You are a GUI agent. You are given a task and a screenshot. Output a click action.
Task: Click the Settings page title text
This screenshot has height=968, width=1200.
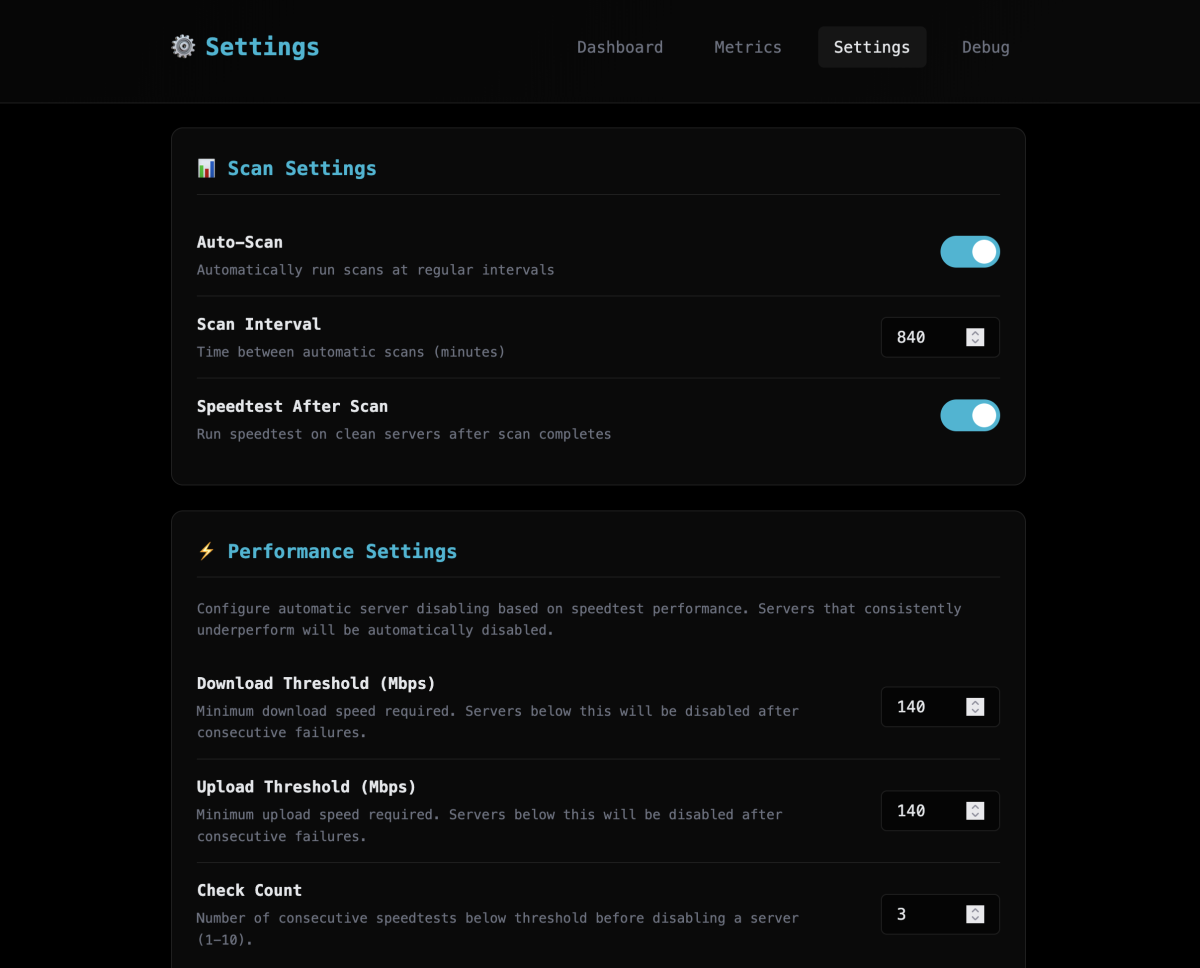(x=262, y=47)
